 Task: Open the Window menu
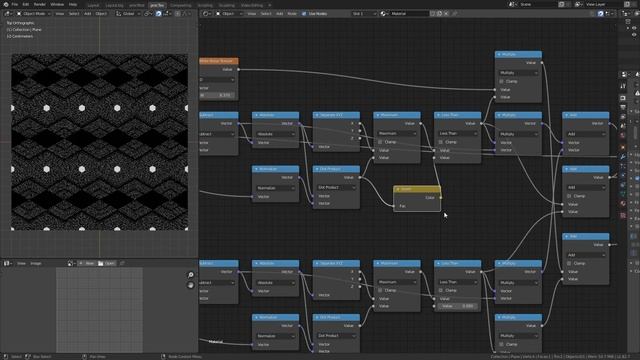pyautogui.click(x=57, y=4)
